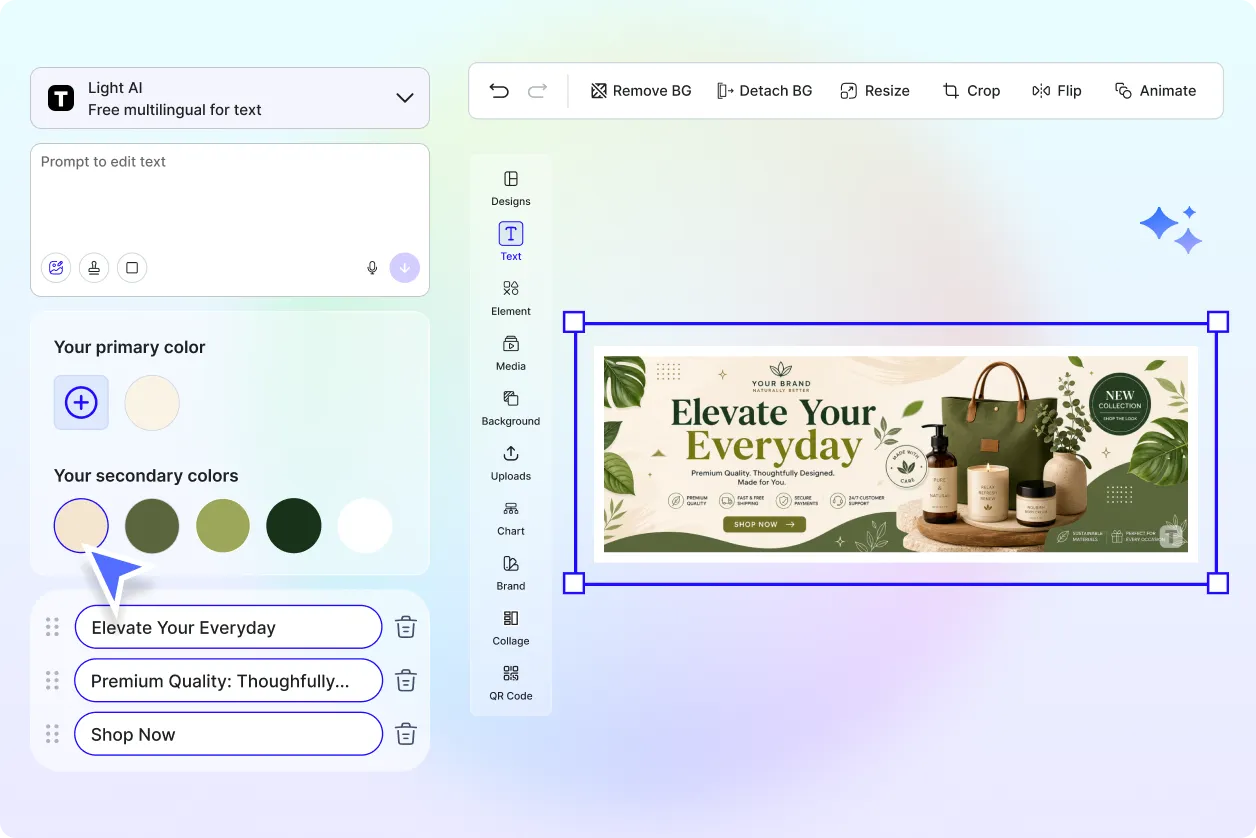
Task: Click the Light AI T logo icon
Action: (x=61, y=98)
